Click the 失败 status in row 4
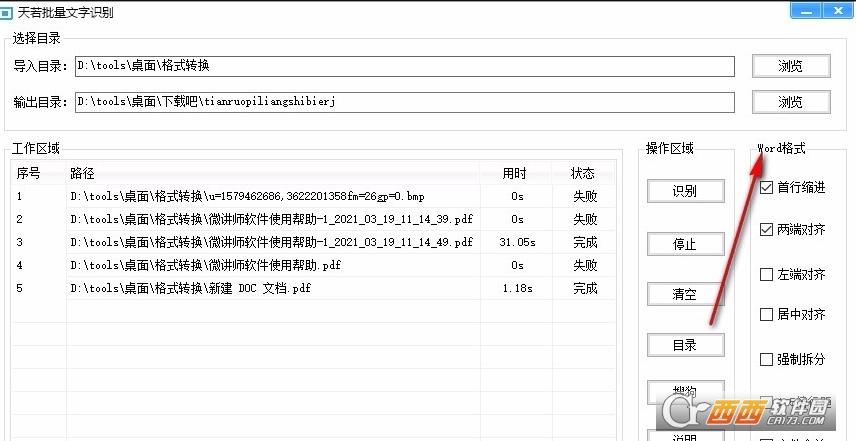 click(585, 265)
